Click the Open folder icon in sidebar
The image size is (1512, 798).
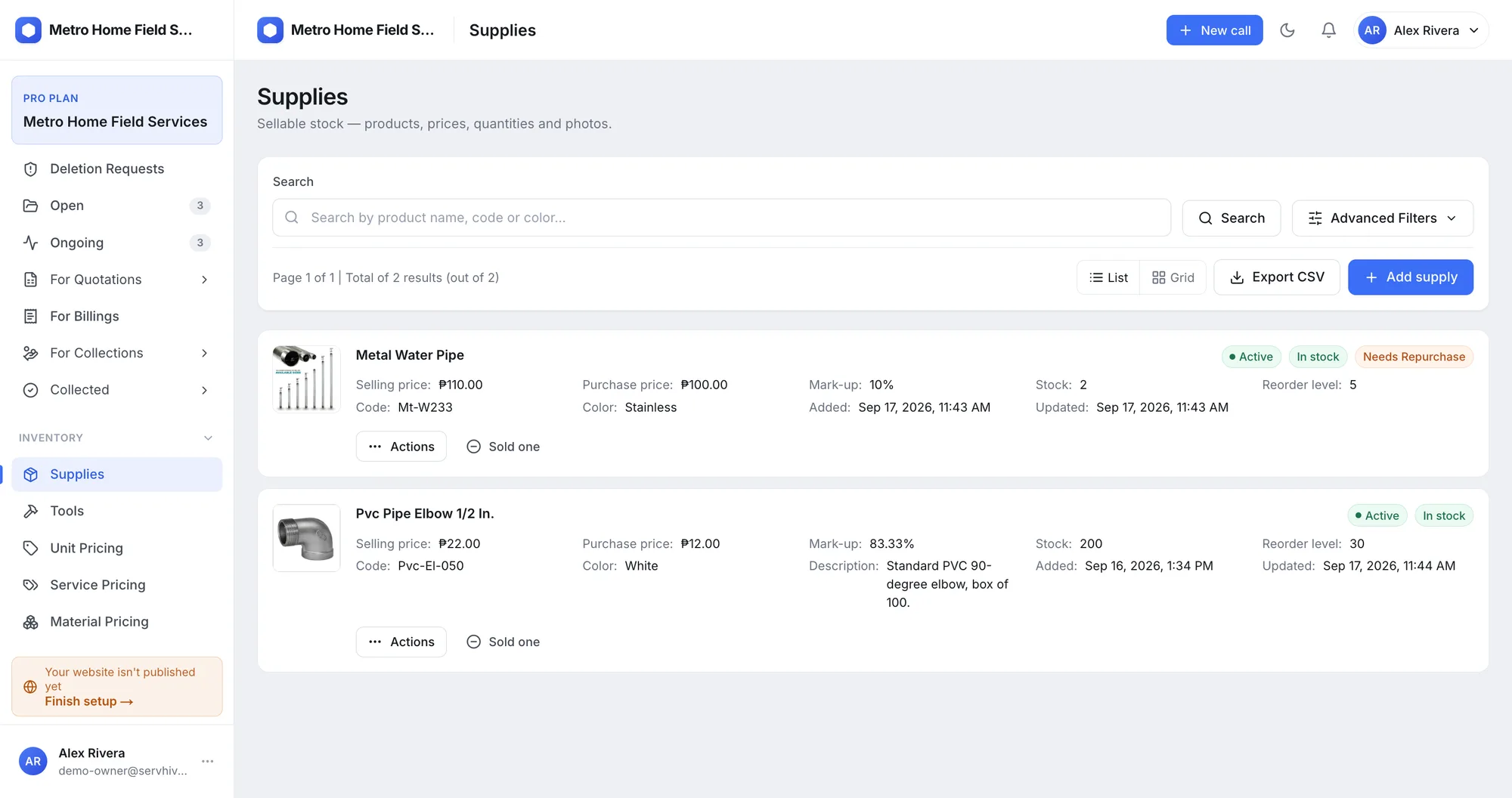(x=30, y=206)
